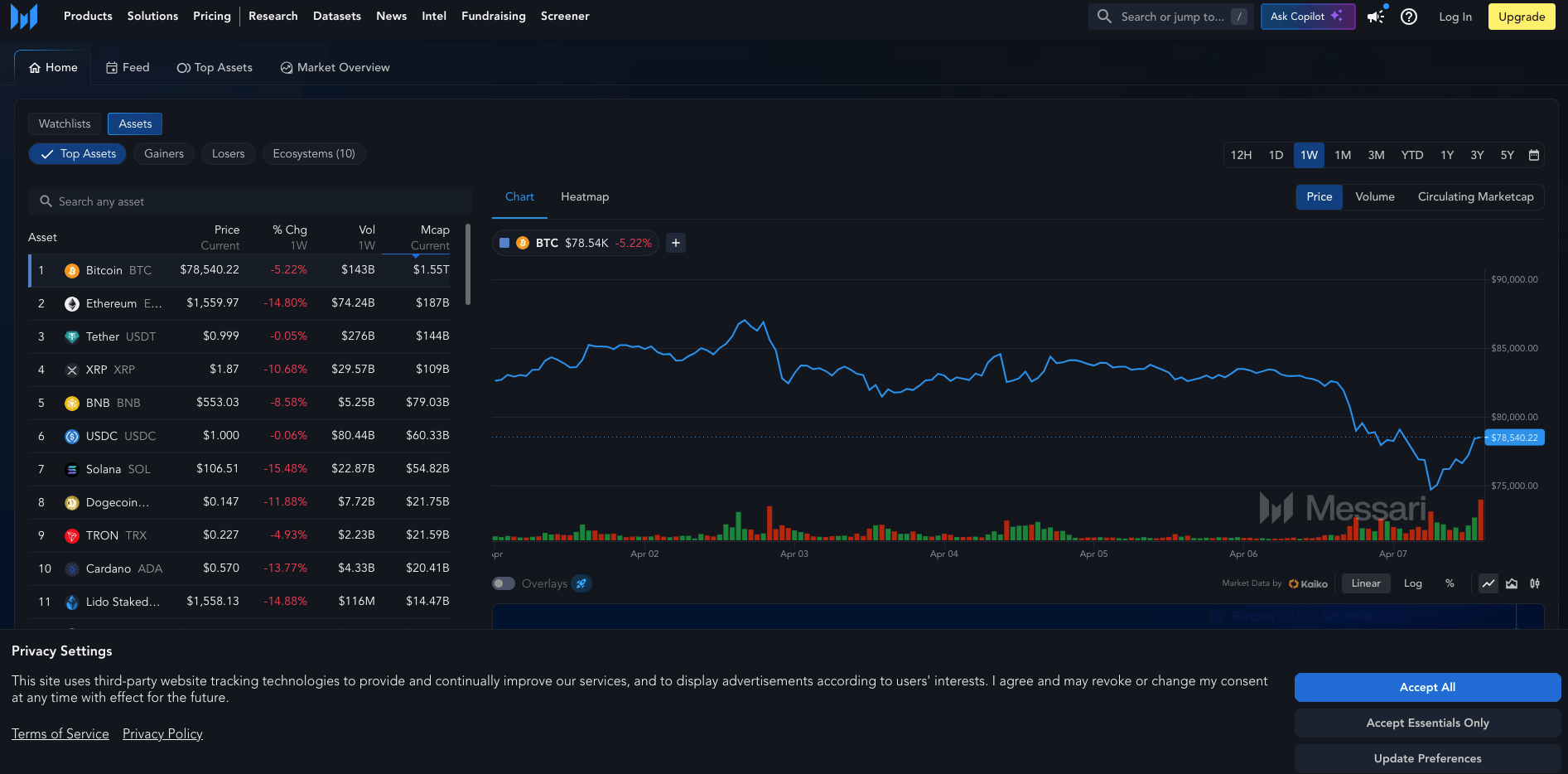
Task: Click Accept Essentials Only
Action: point(1427,723)
